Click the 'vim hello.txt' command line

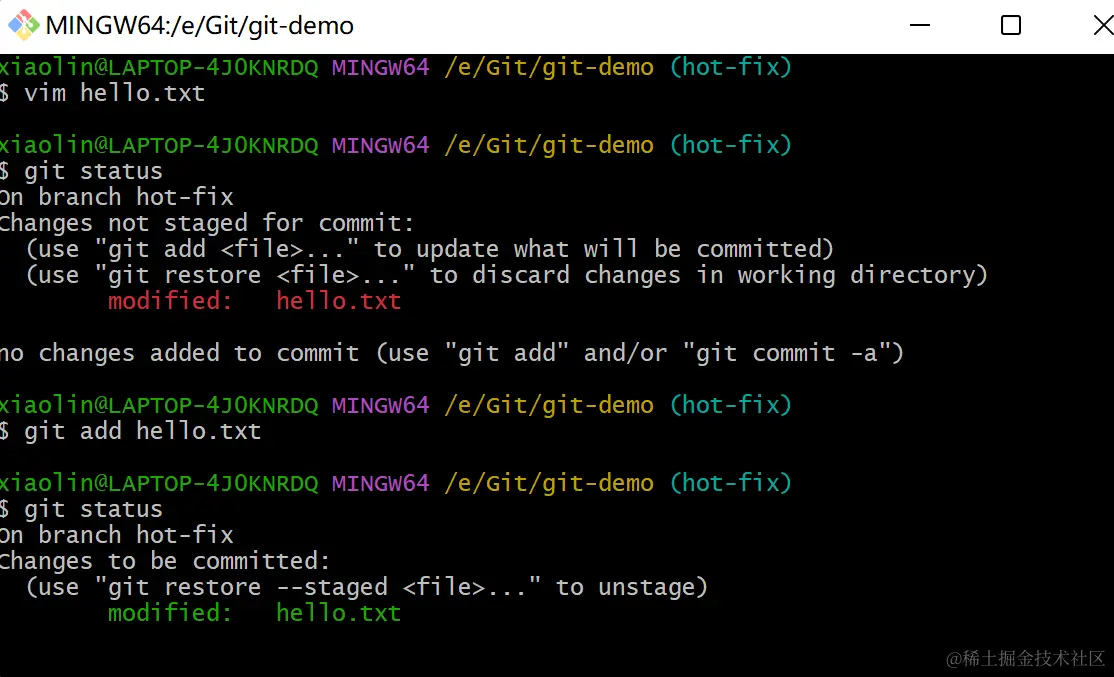pyautogui.click(x=103, y=93)
